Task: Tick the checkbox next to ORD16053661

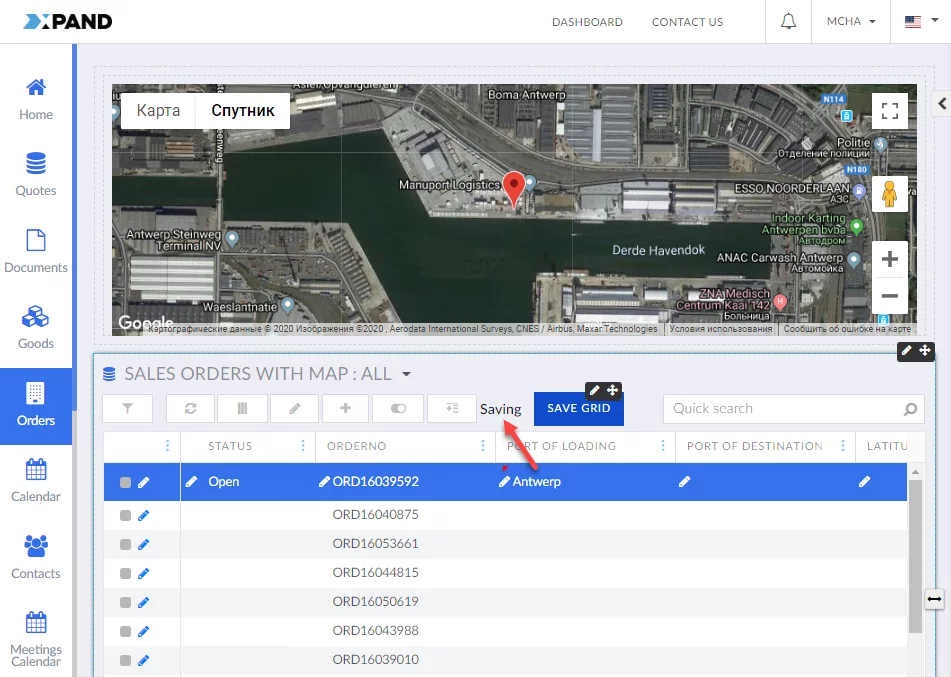Action: tap(125, 544)
